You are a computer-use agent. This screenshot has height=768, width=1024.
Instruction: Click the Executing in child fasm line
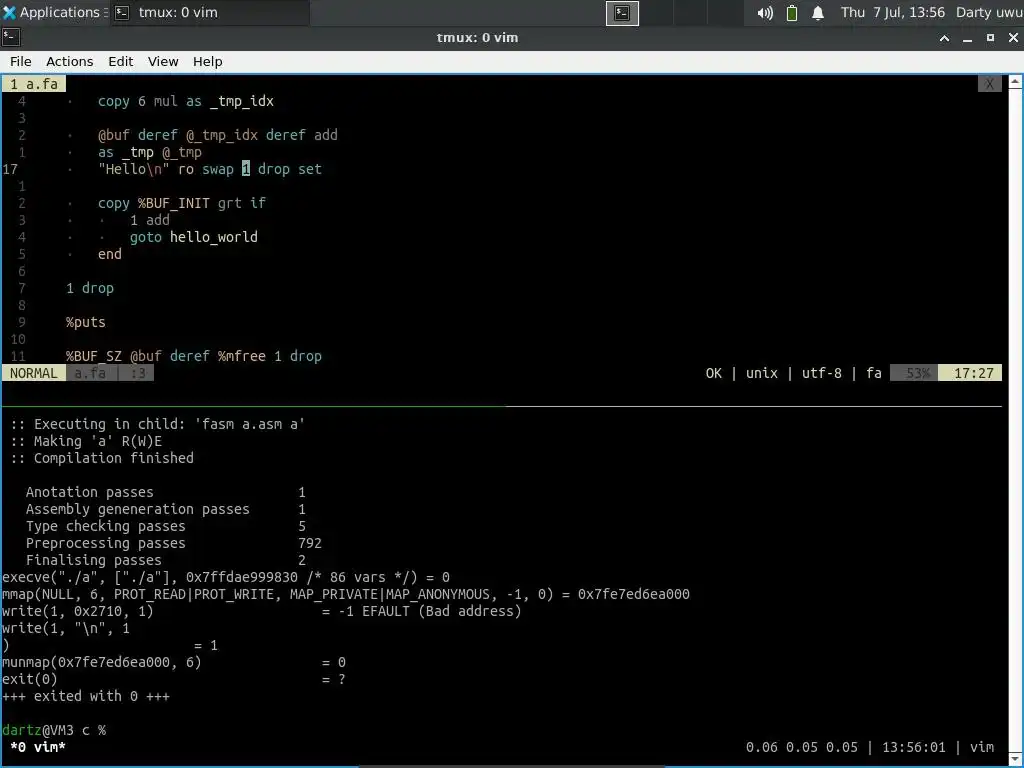pyautogui.click(x=157, y=424)
